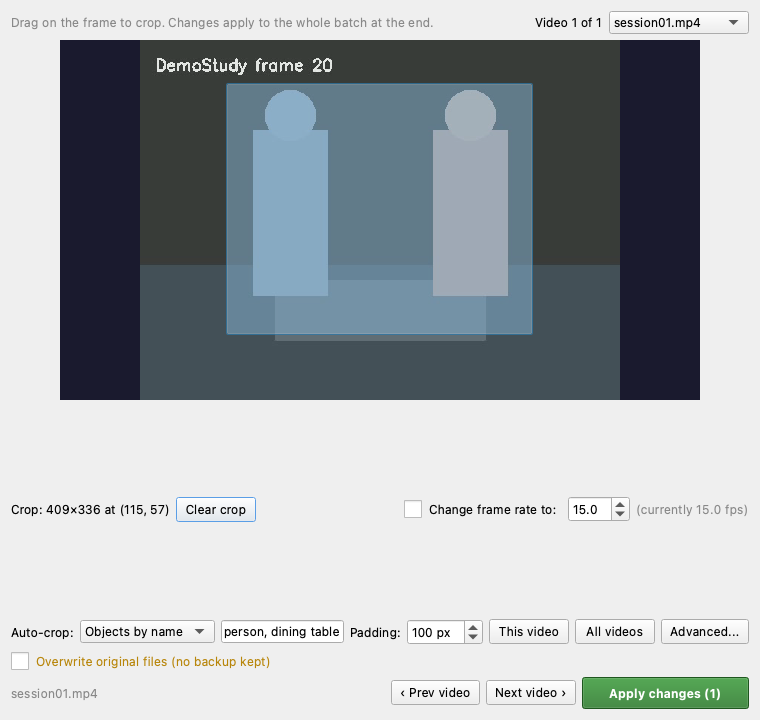Go to Prev video
The width and height of the screenshot is (760, 720).
pyautogui.click(x=435, y=693)
